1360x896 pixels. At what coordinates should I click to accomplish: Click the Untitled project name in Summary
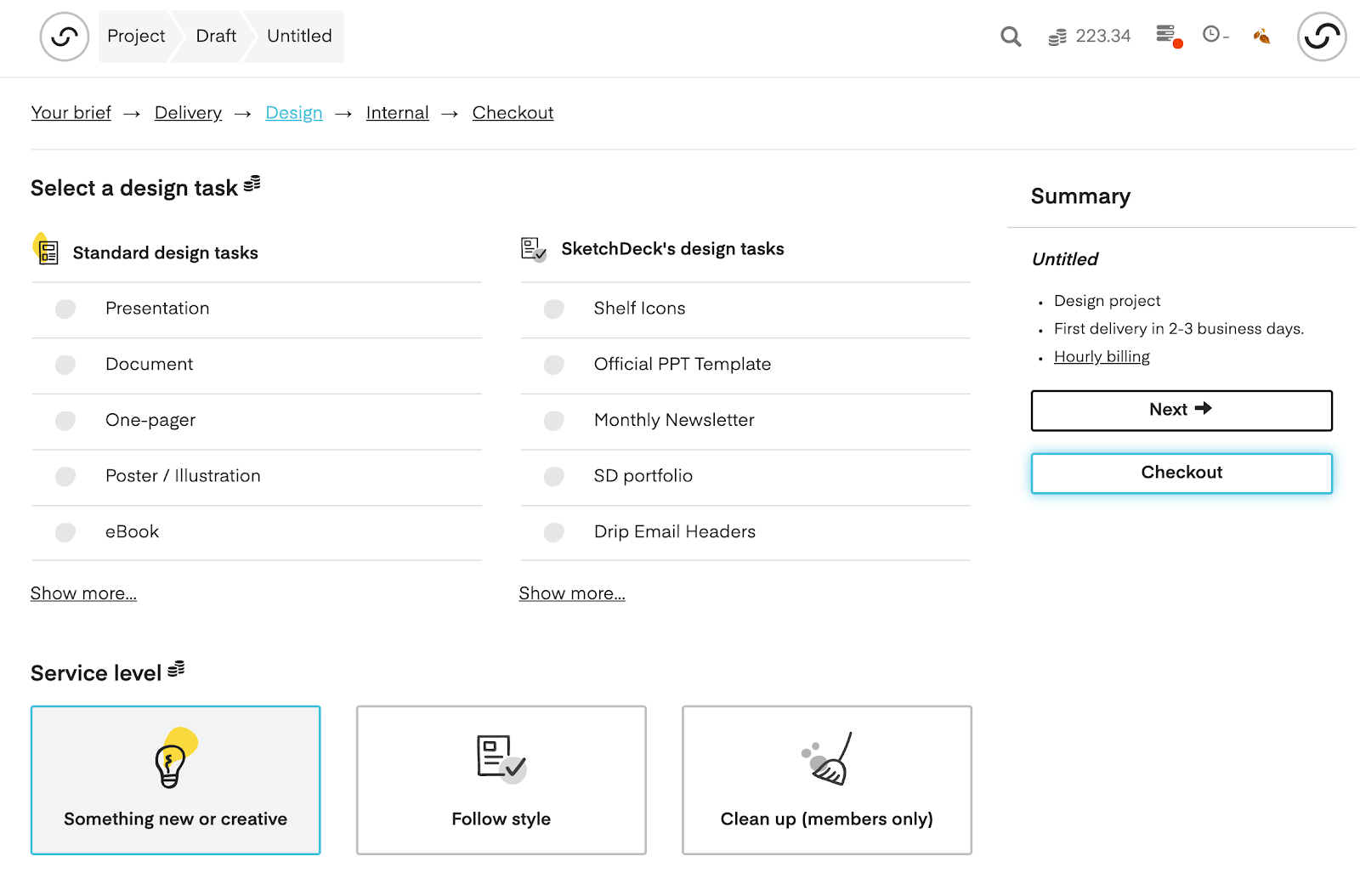pos(1065,259)
